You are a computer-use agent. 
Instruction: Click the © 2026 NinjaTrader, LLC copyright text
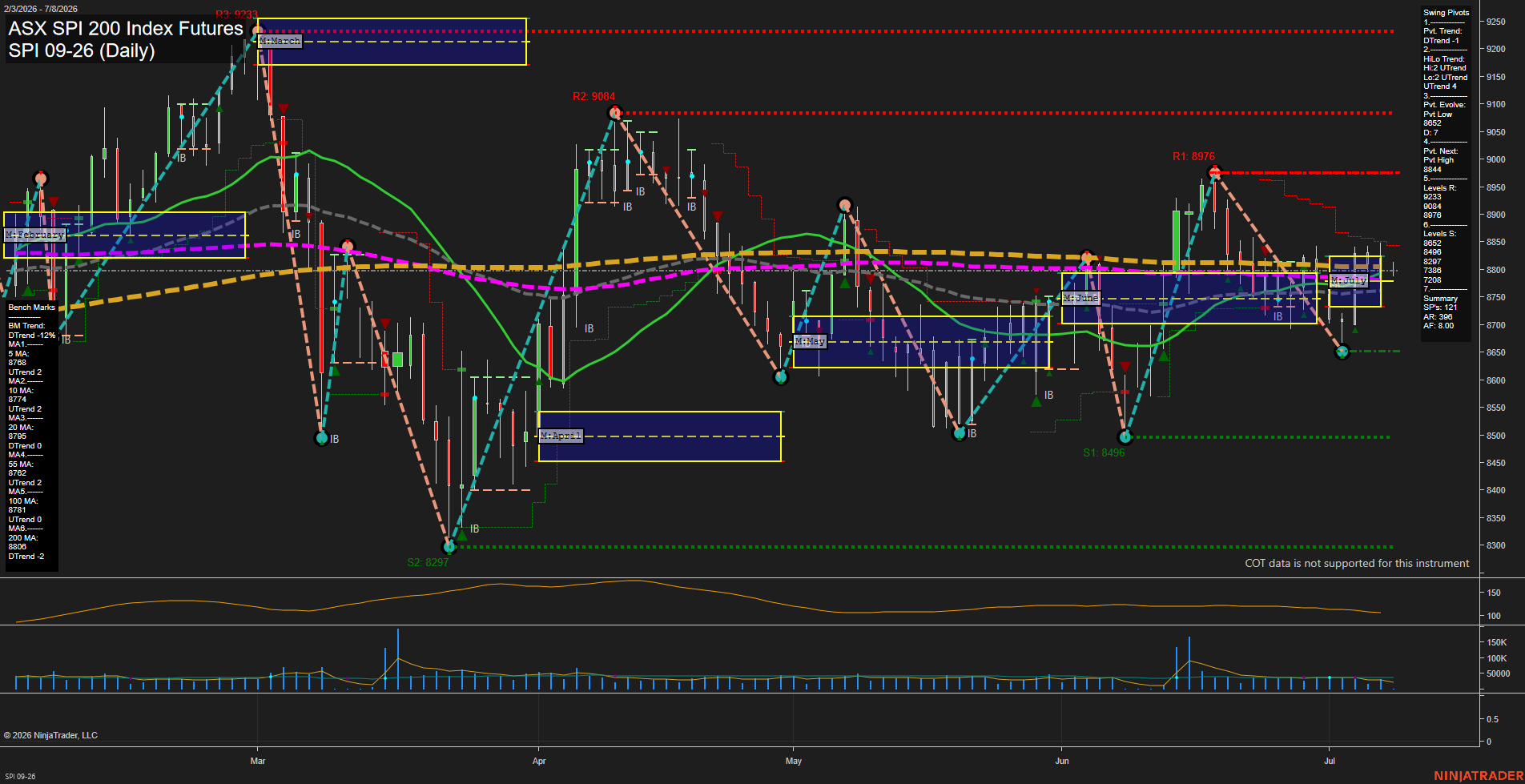tap(50, 735)
